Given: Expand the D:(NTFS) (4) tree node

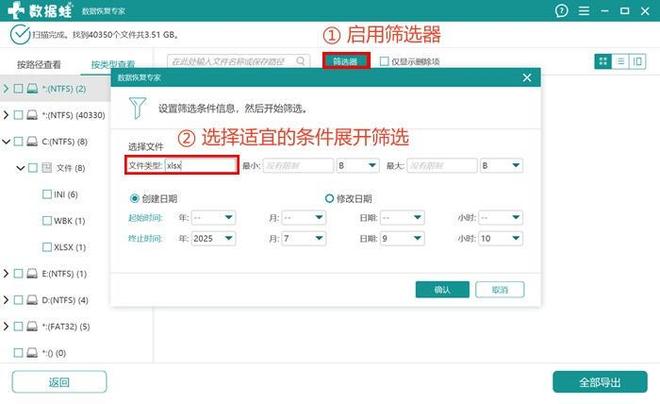Looking at the screenshot, I should pyautogui.click(x=6, y=300).
